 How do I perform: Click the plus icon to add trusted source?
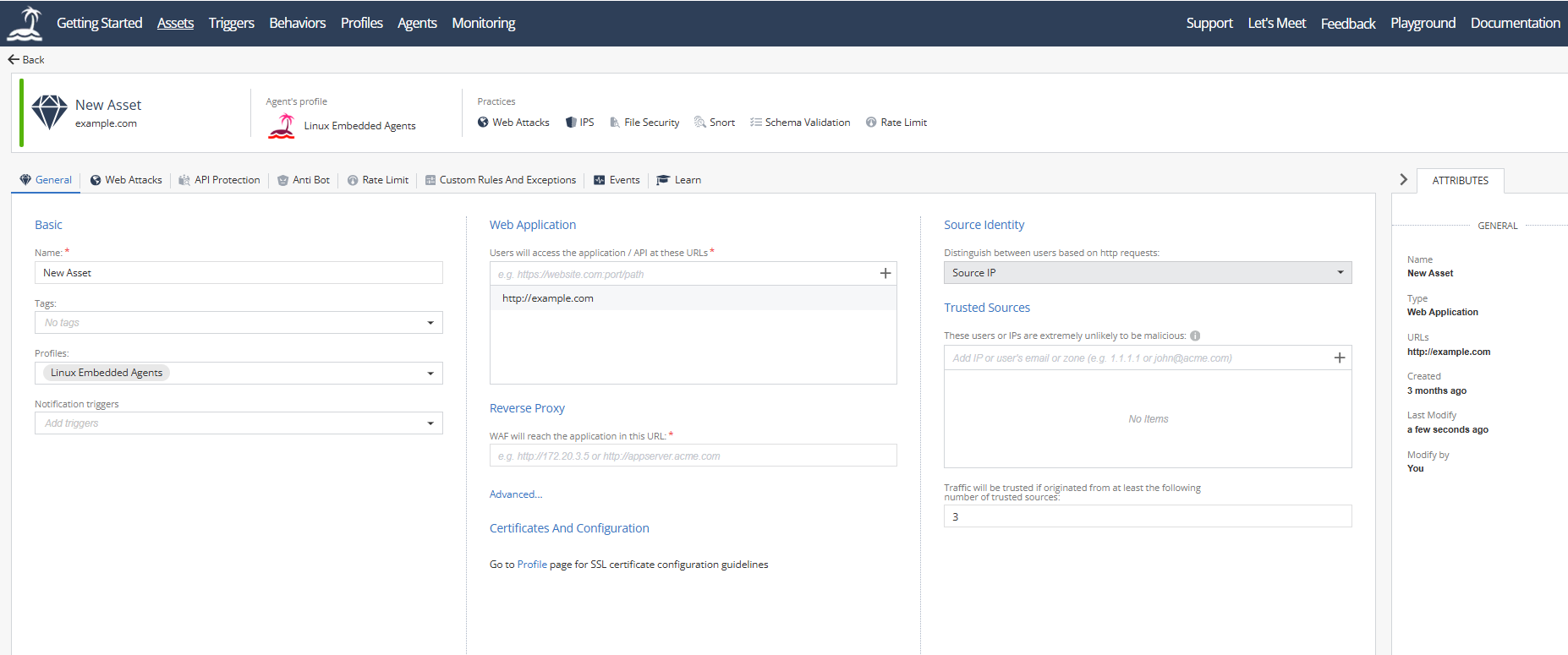1339,358
